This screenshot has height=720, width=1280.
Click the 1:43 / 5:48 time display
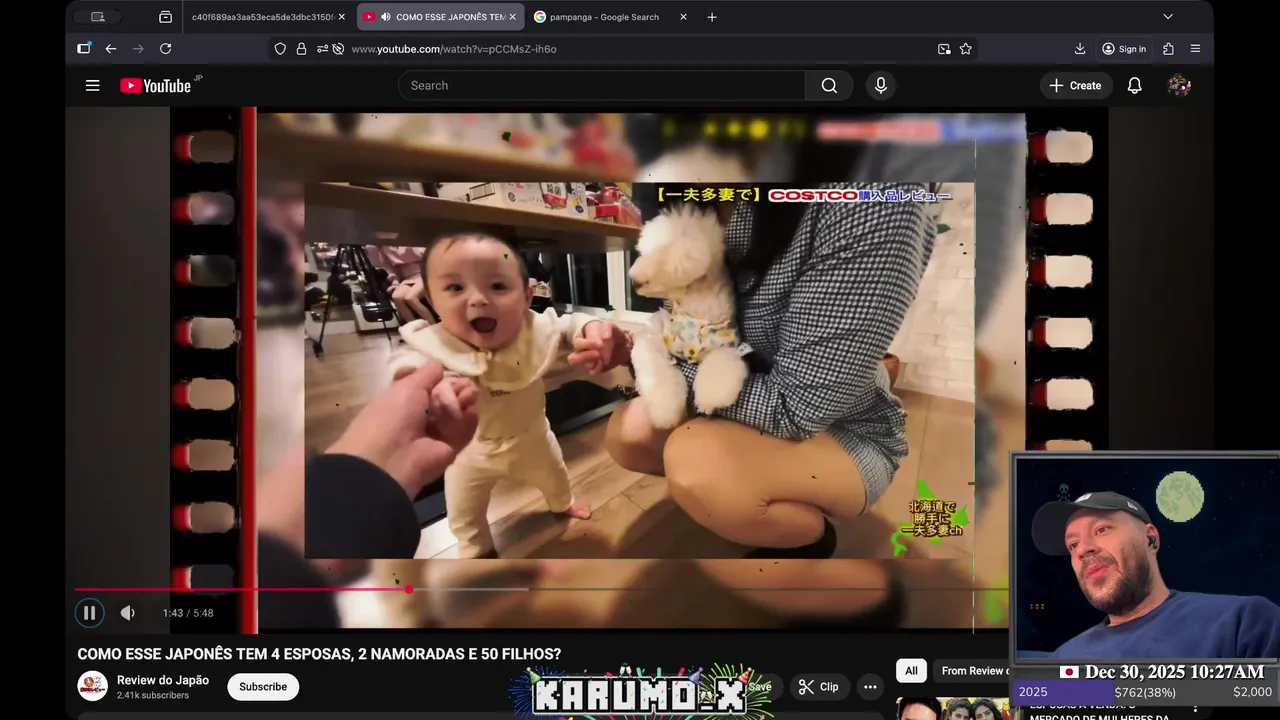tap(188, 613)
